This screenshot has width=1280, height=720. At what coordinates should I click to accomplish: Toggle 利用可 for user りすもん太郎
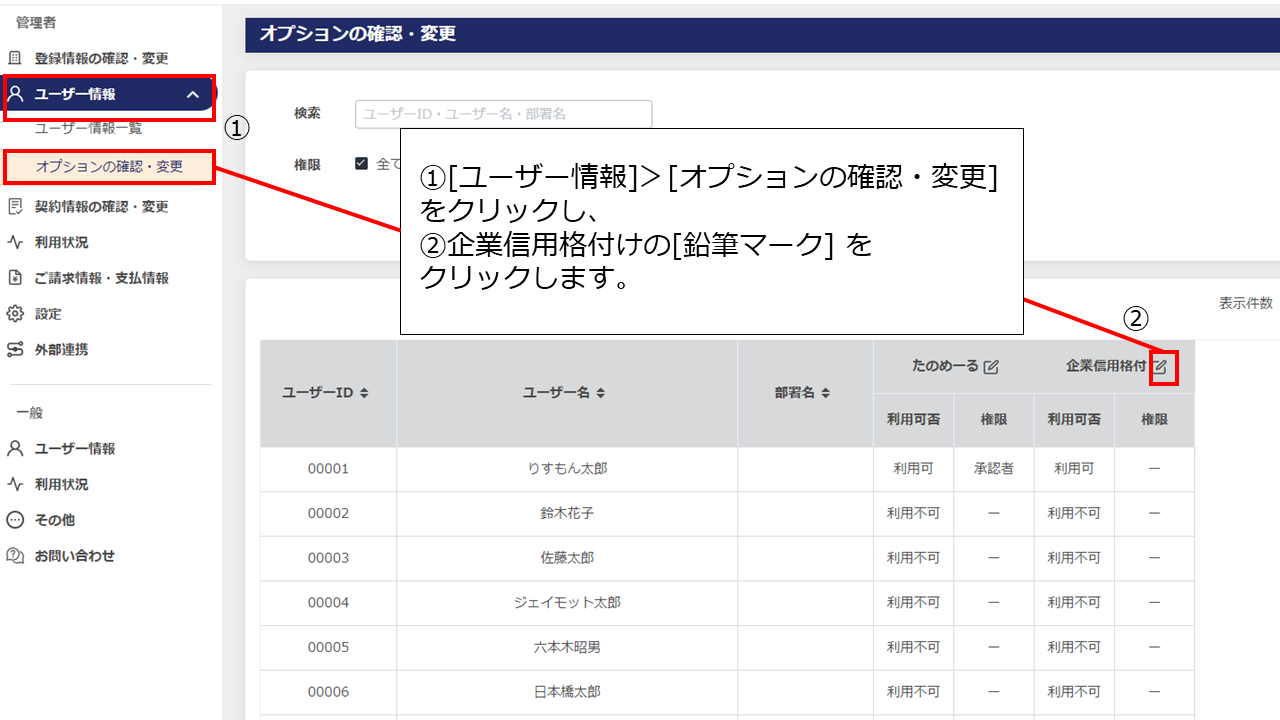coord(913,468)
